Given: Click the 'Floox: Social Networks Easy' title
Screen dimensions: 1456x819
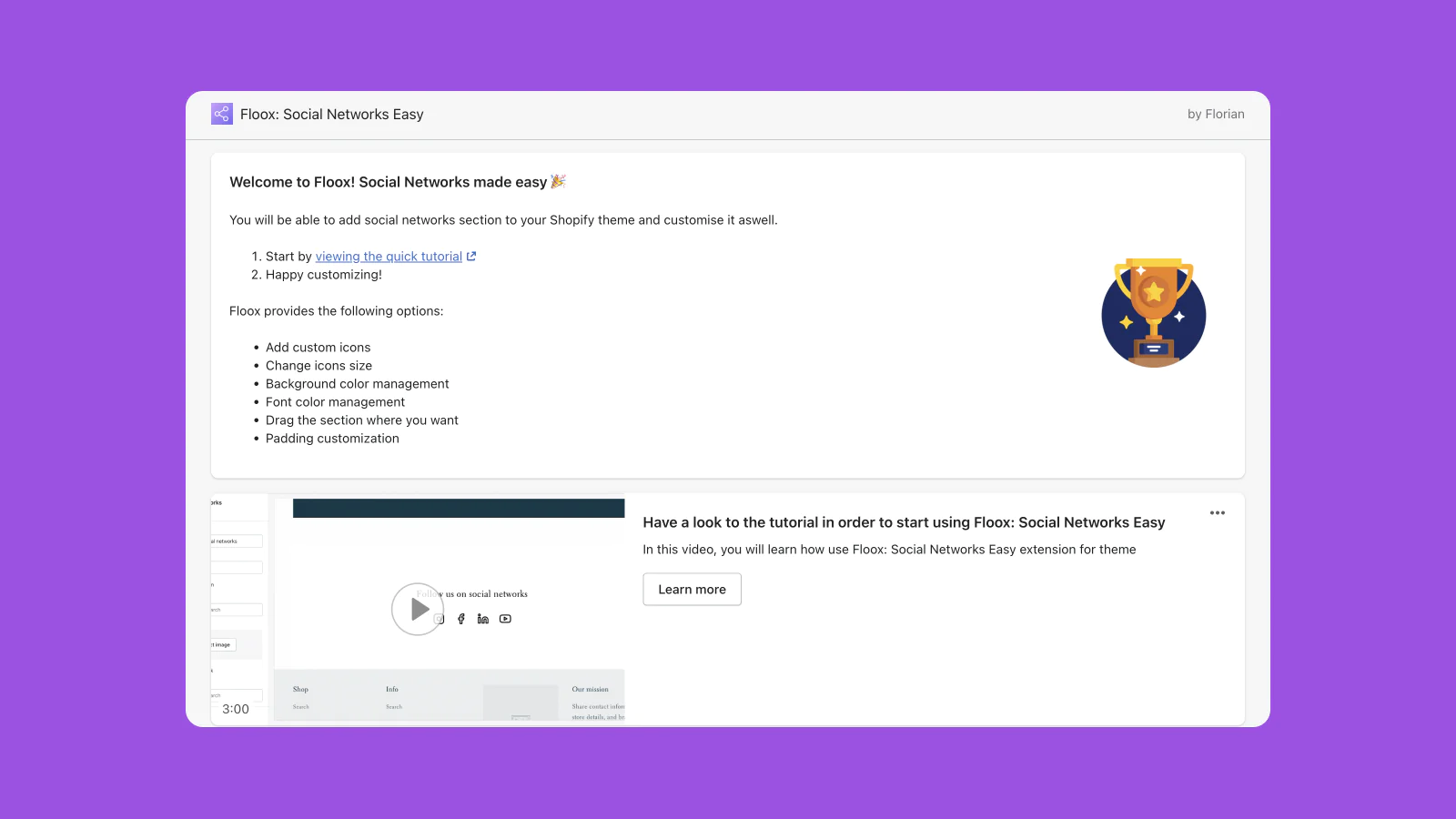Looking at the screenshot, I should coord(332,114).
